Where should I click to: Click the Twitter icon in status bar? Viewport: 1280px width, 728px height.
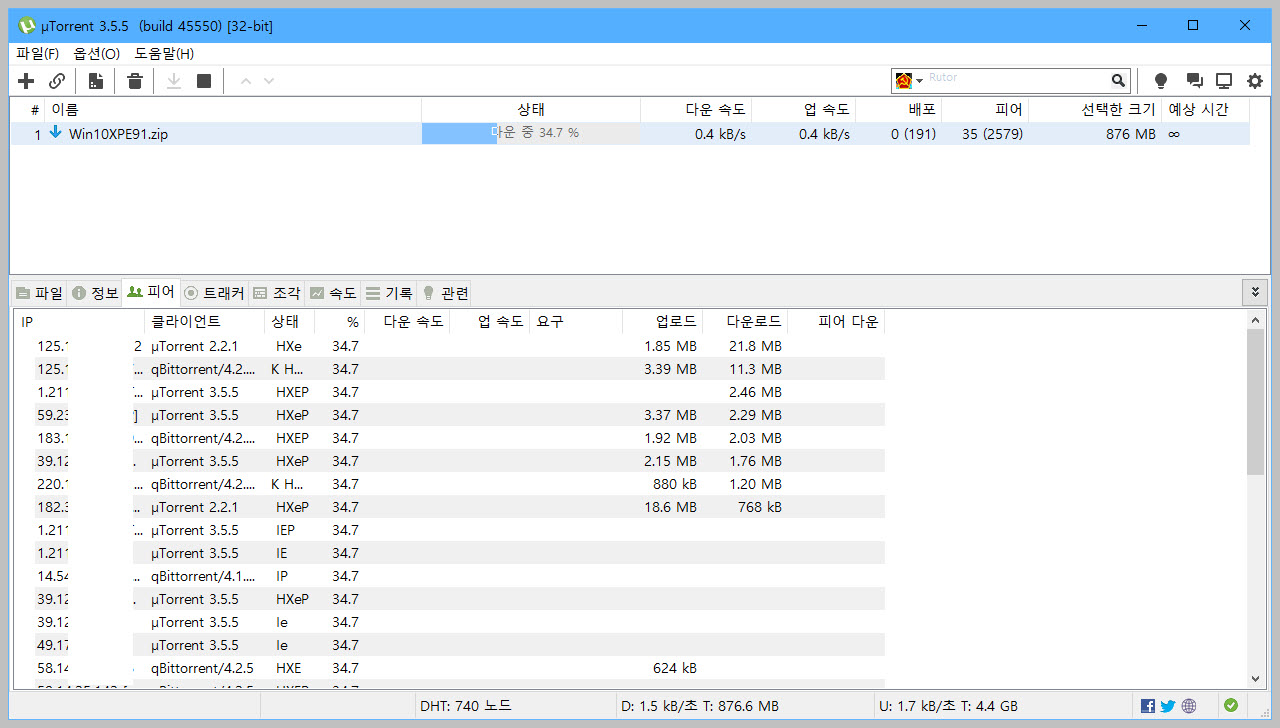(x=1168, y=706)
